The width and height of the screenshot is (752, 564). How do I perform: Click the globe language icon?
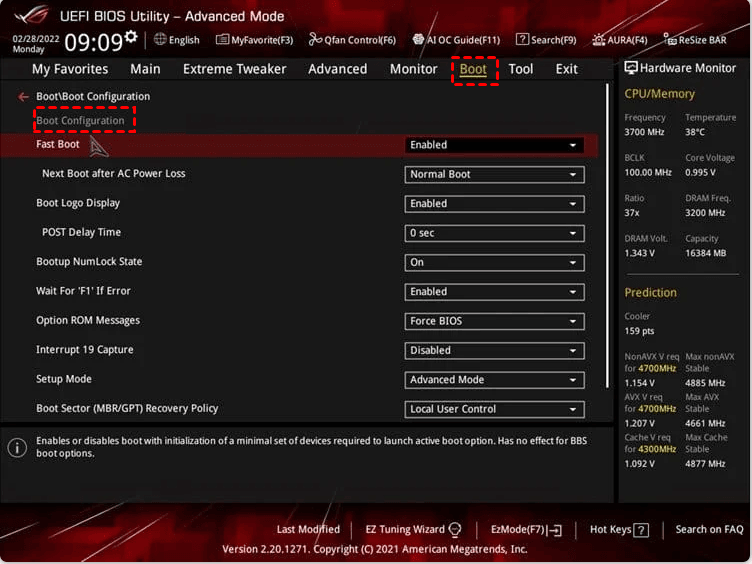[x=160, y=39]
